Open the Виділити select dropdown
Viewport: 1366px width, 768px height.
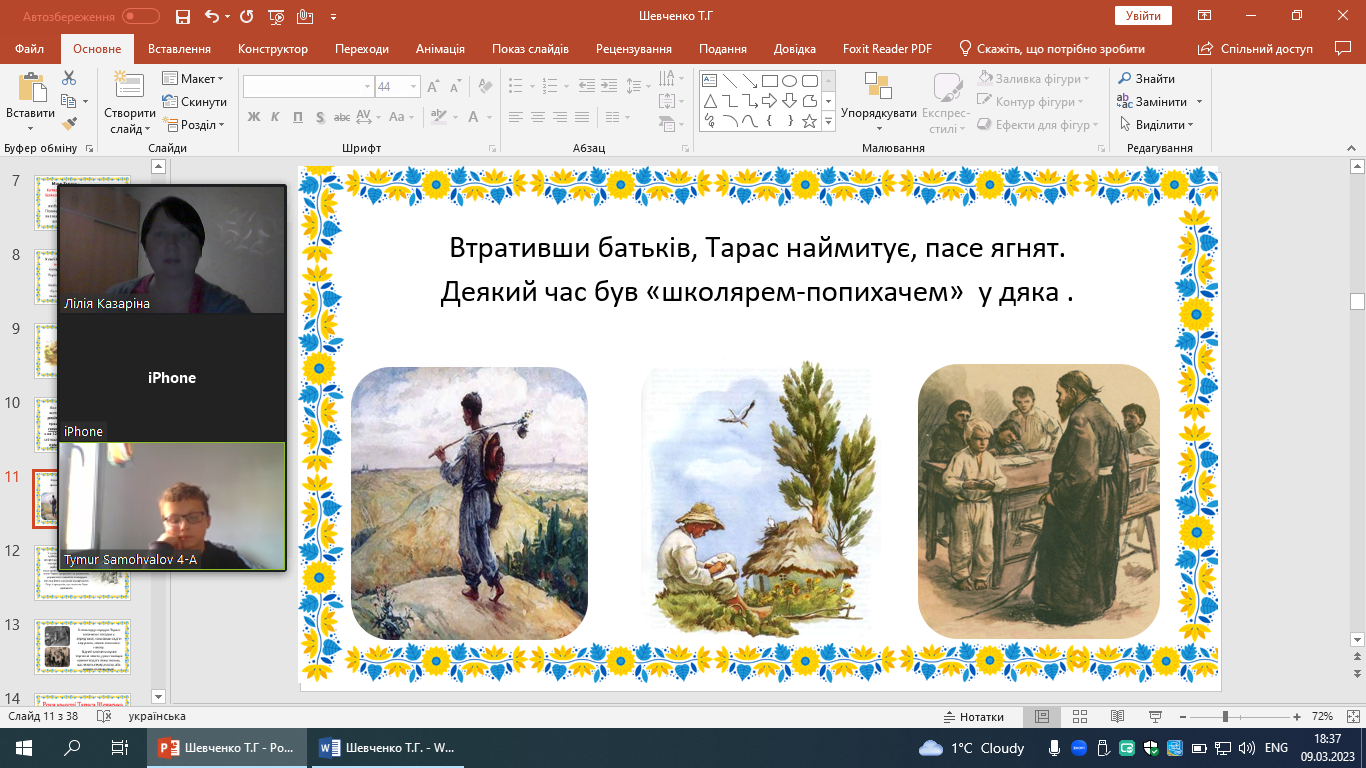point(1157,125)
